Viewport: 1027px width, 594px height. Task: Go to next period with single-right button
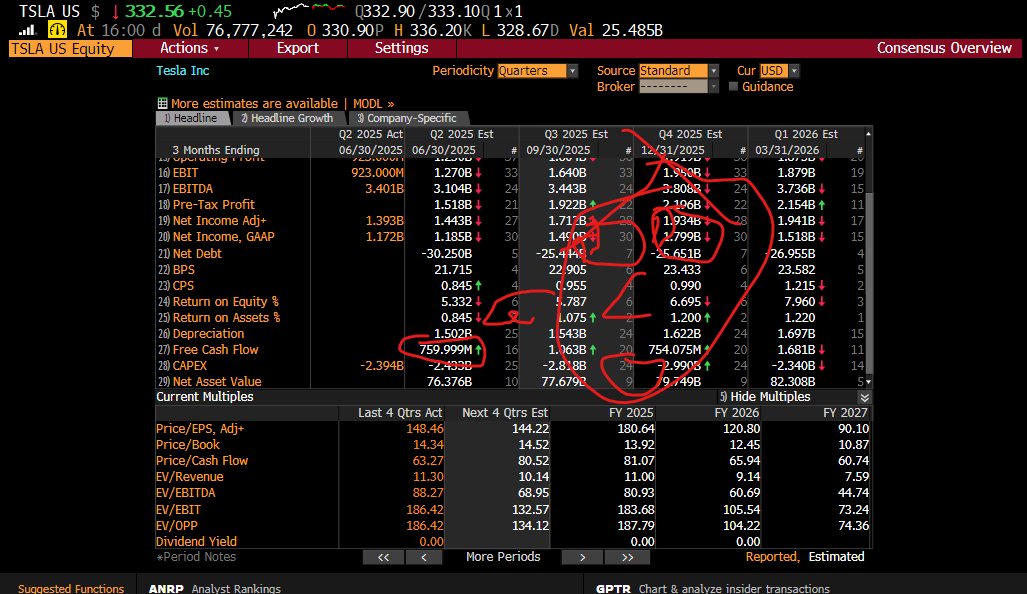(x=582, y=557)
